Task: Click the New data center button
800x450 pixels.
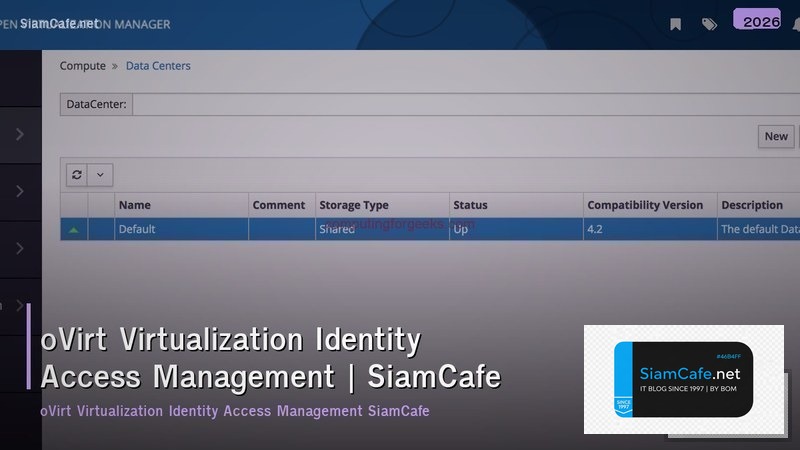Action: coord(776,136)
